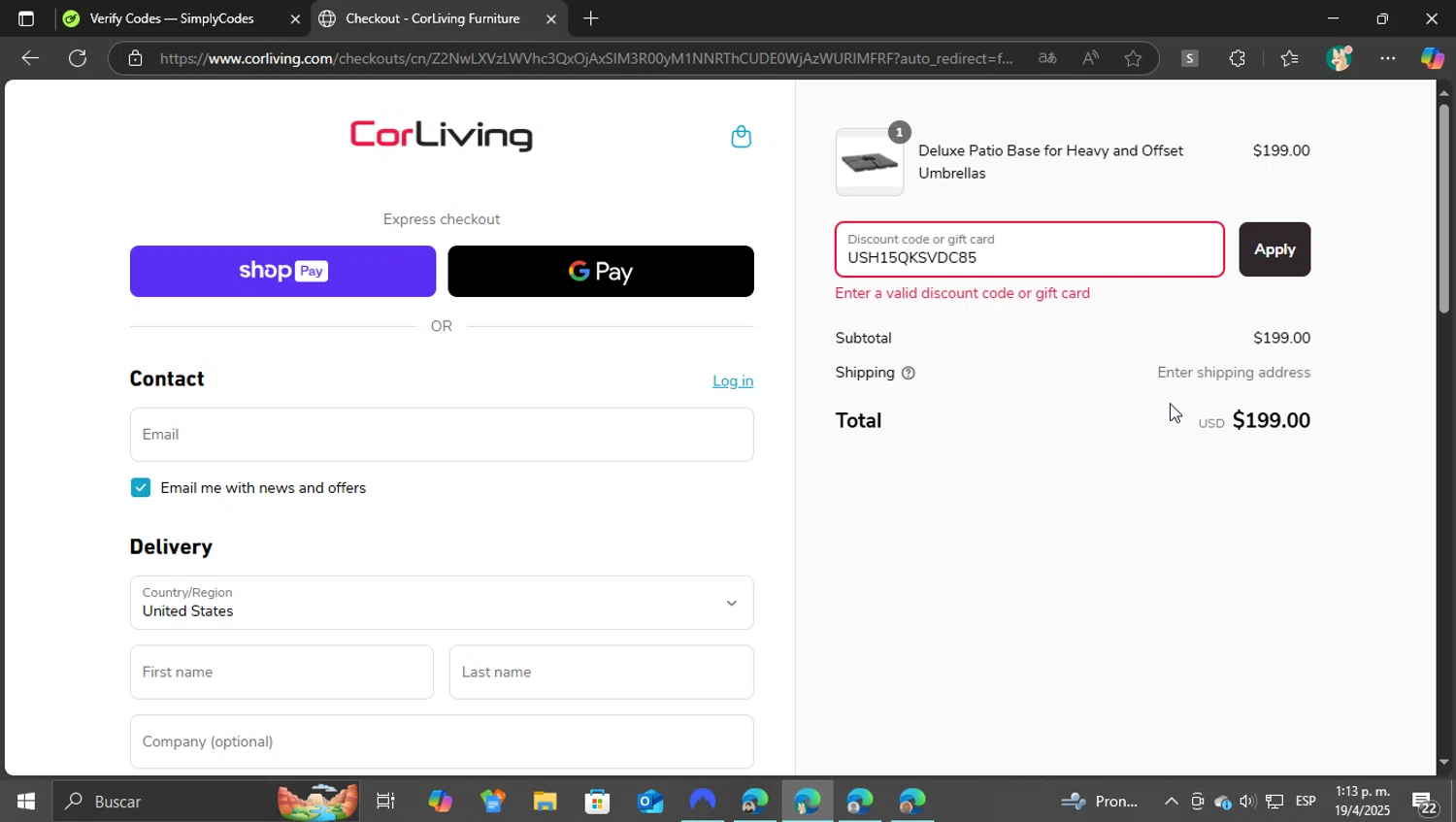Click the shipping info question mark icon
This screenshot has height=822, width=1456.
[909, 373]
